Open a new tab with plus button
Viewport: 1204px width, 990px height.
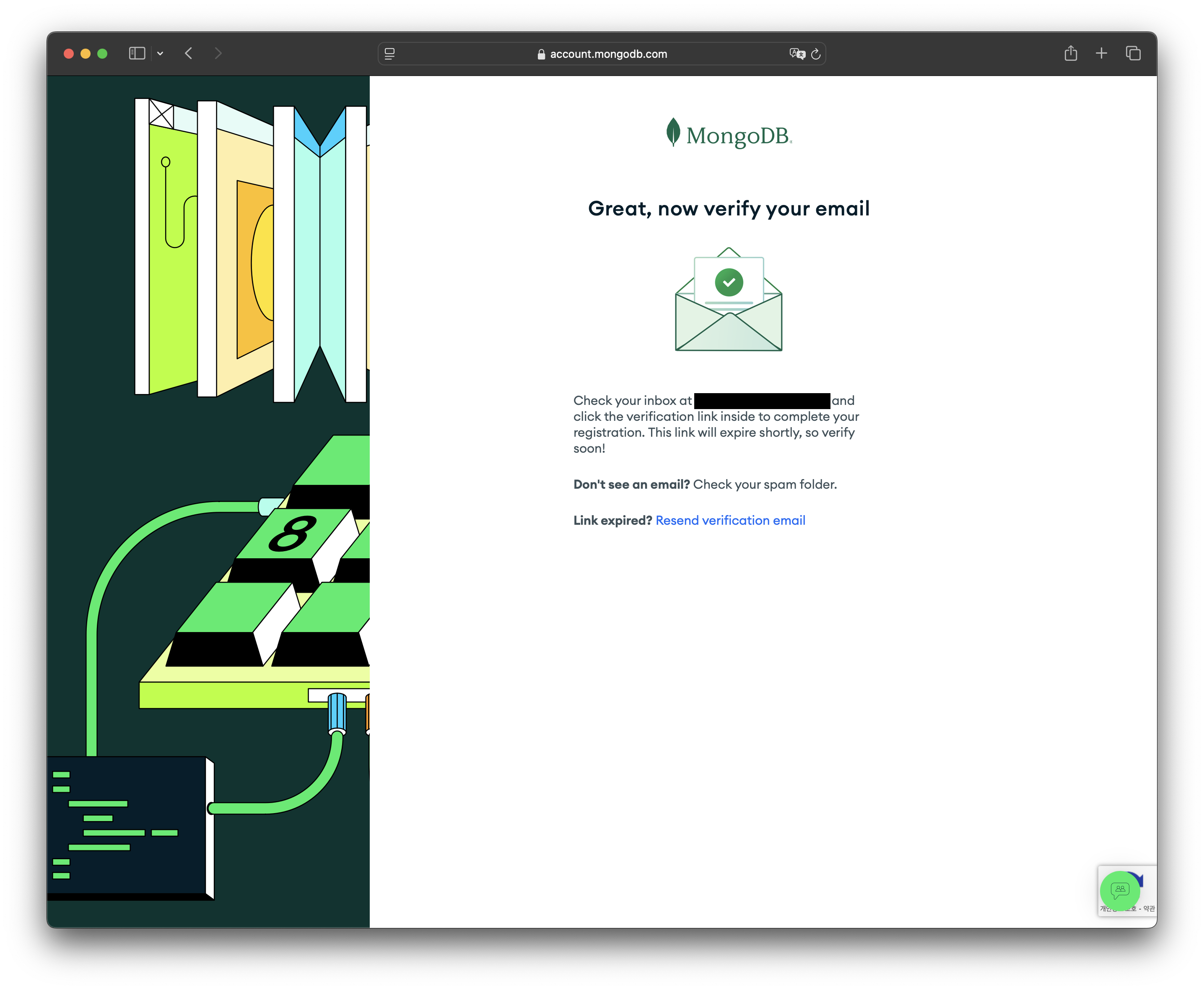tap(1101, 54)
